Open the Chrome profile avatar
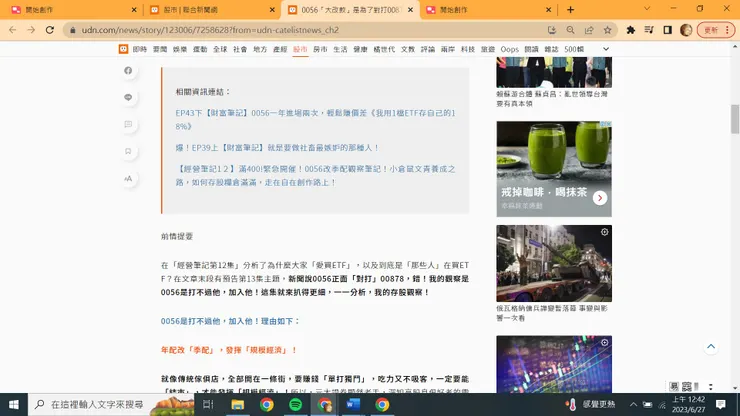Viewport: 740px width, 416px height. [x=686, y=30]
